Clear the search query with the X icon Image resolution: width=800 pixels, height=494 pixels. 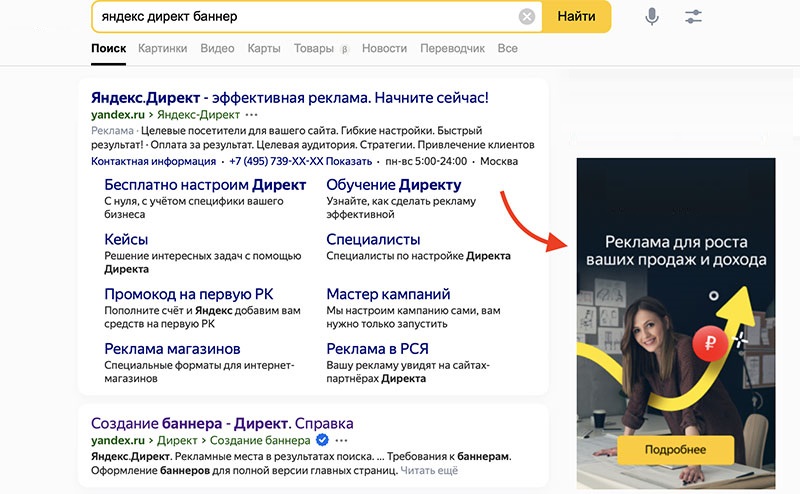pyautogui.click(x=527, y=17)
